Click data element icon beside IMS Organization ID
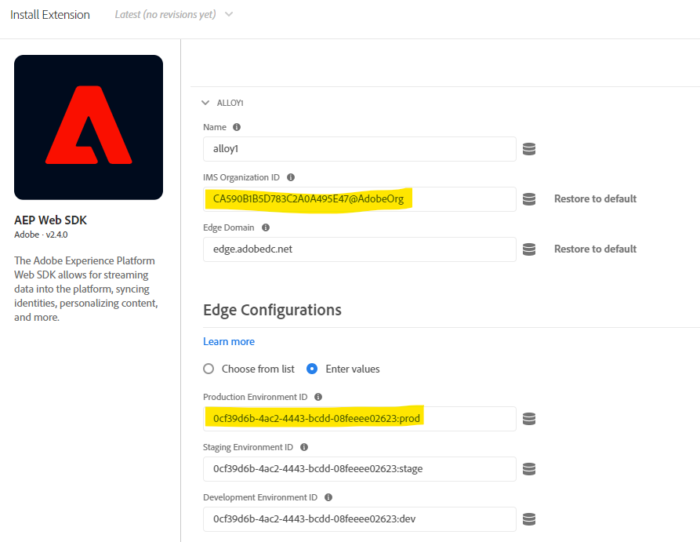 529,199
